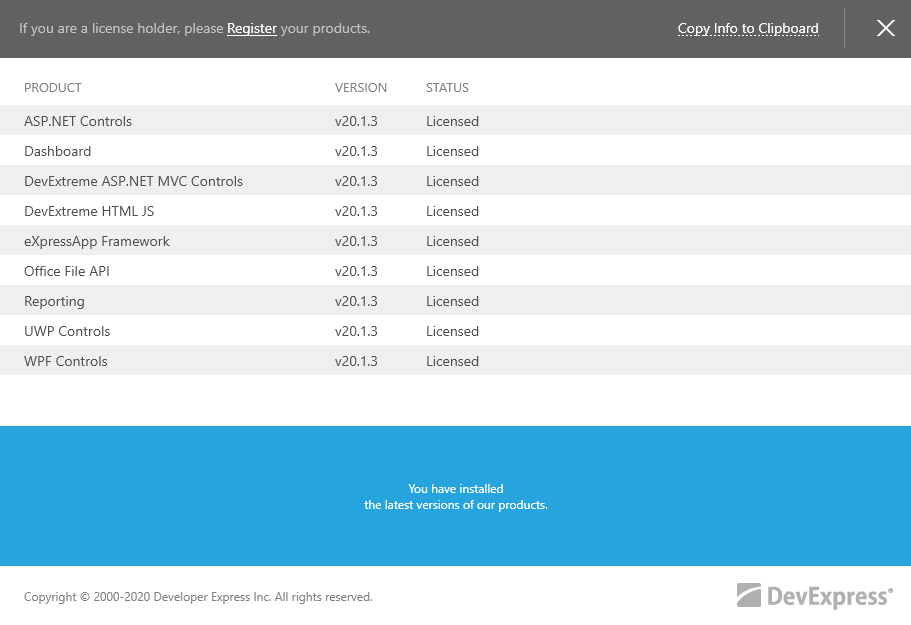This screenshot has height=625, width=911.
Task: Click the PRODUCT column header
Action: (52, 88)
